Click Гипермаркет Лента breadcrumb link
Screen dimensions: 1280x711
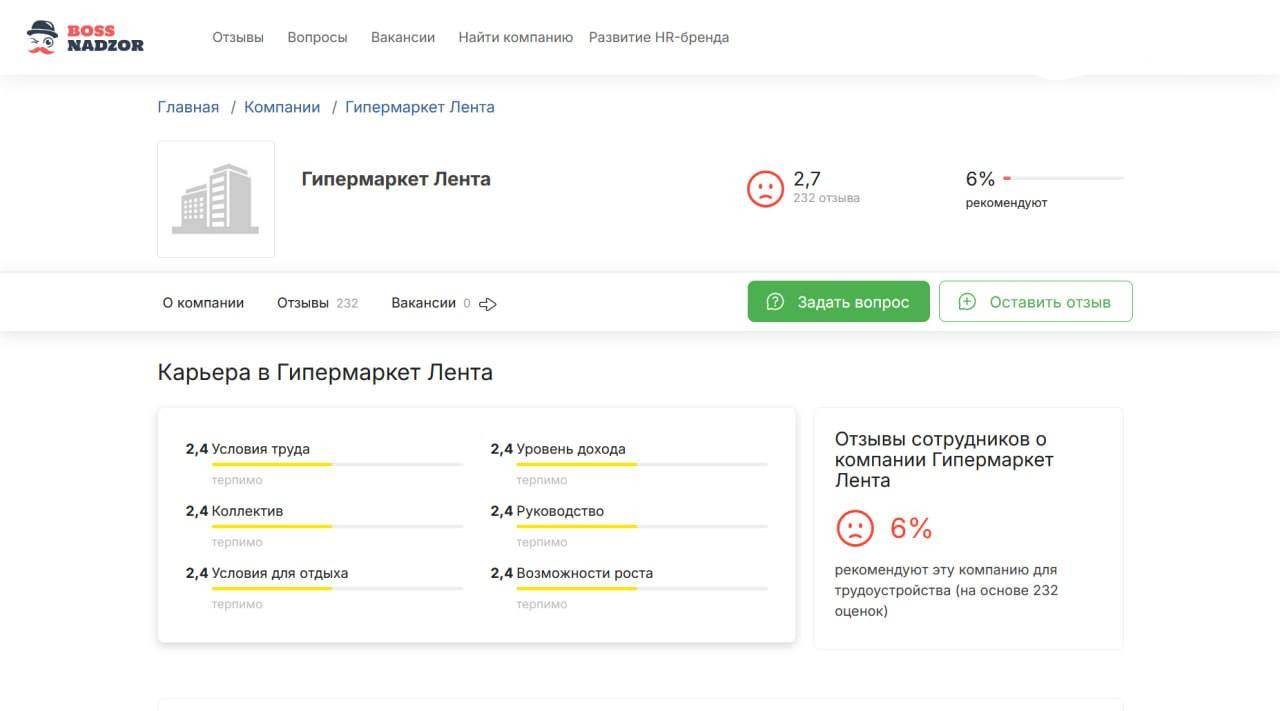click(420, 107)
